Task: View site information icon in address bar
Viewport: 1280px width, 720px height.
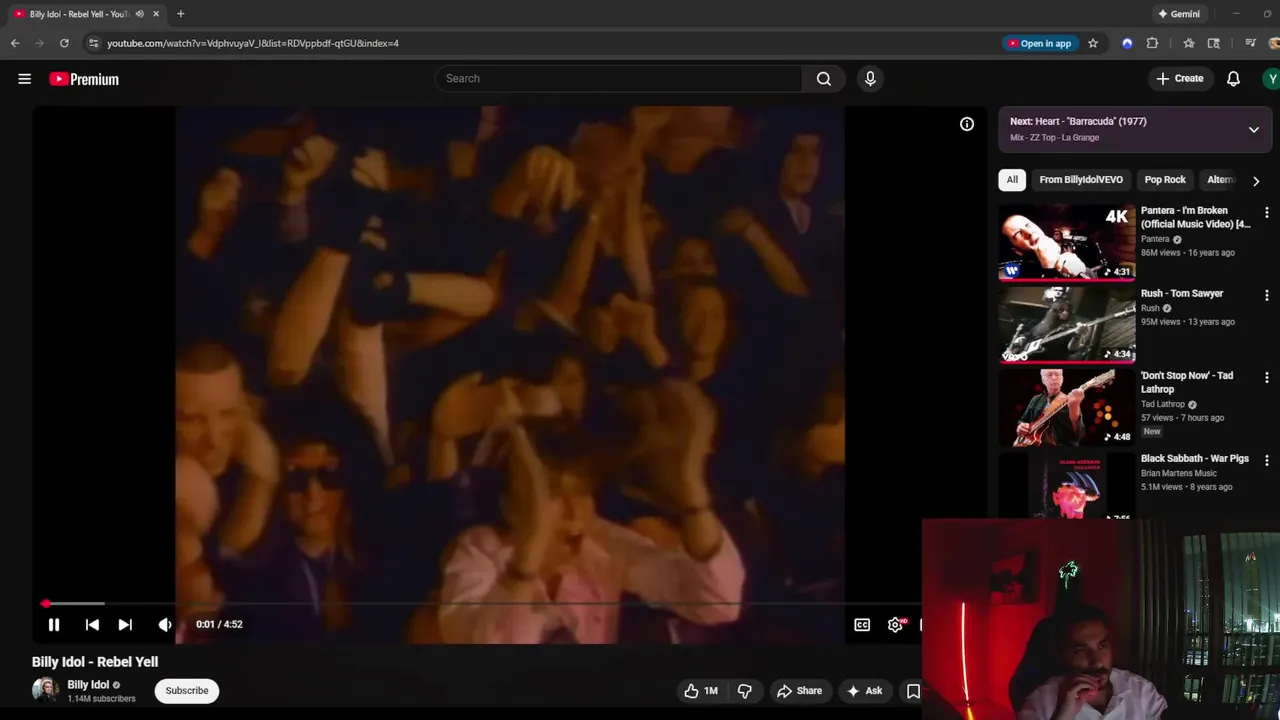Action: 94,43
